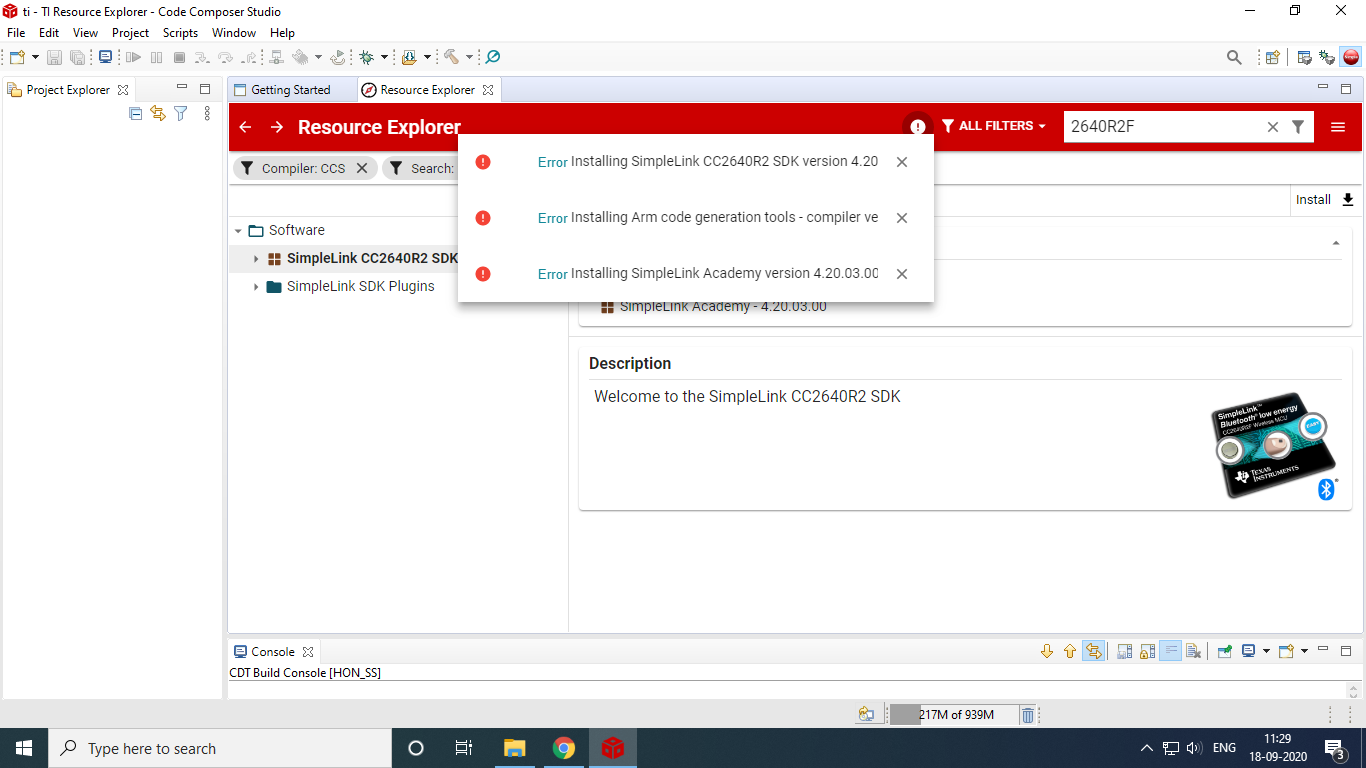
Task: Go back in Resource Explorer
Action: pos(245,127)
